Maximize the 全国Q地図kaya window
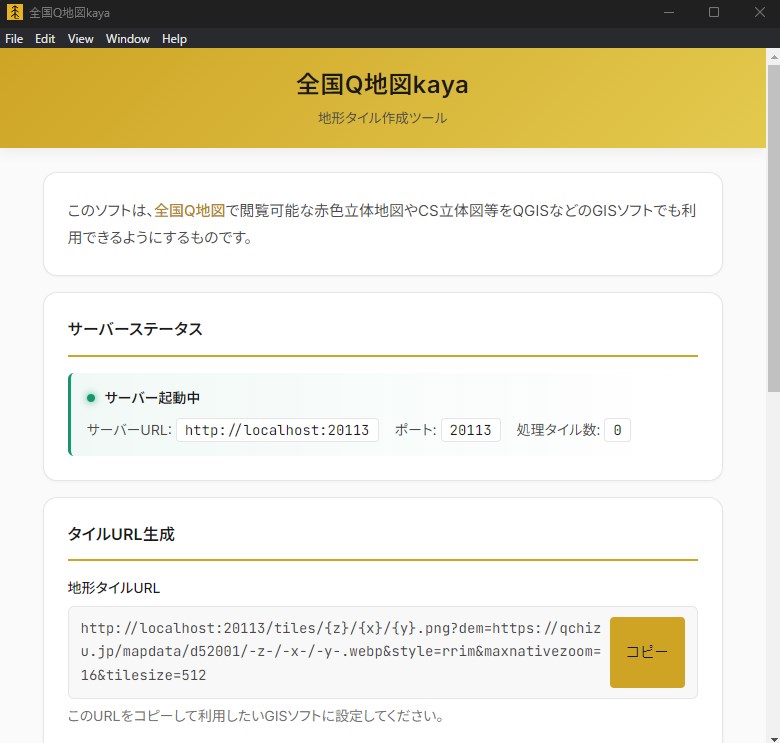 point(714,13)
